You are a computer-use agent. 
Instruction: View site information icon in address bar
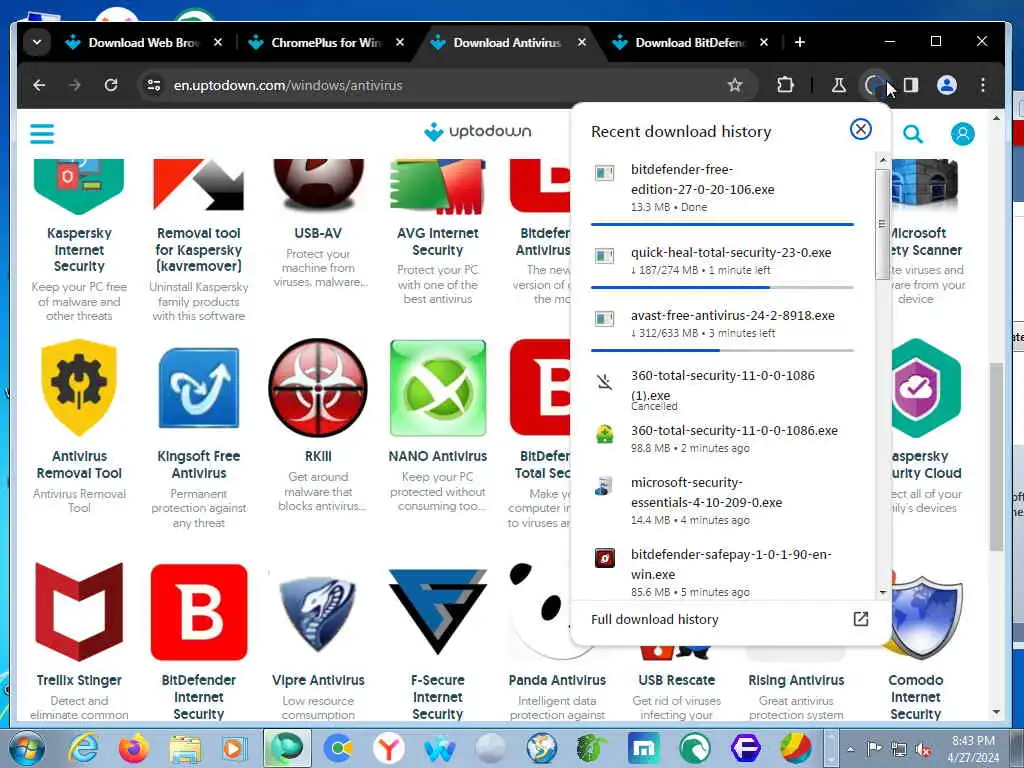pos(154,86)
